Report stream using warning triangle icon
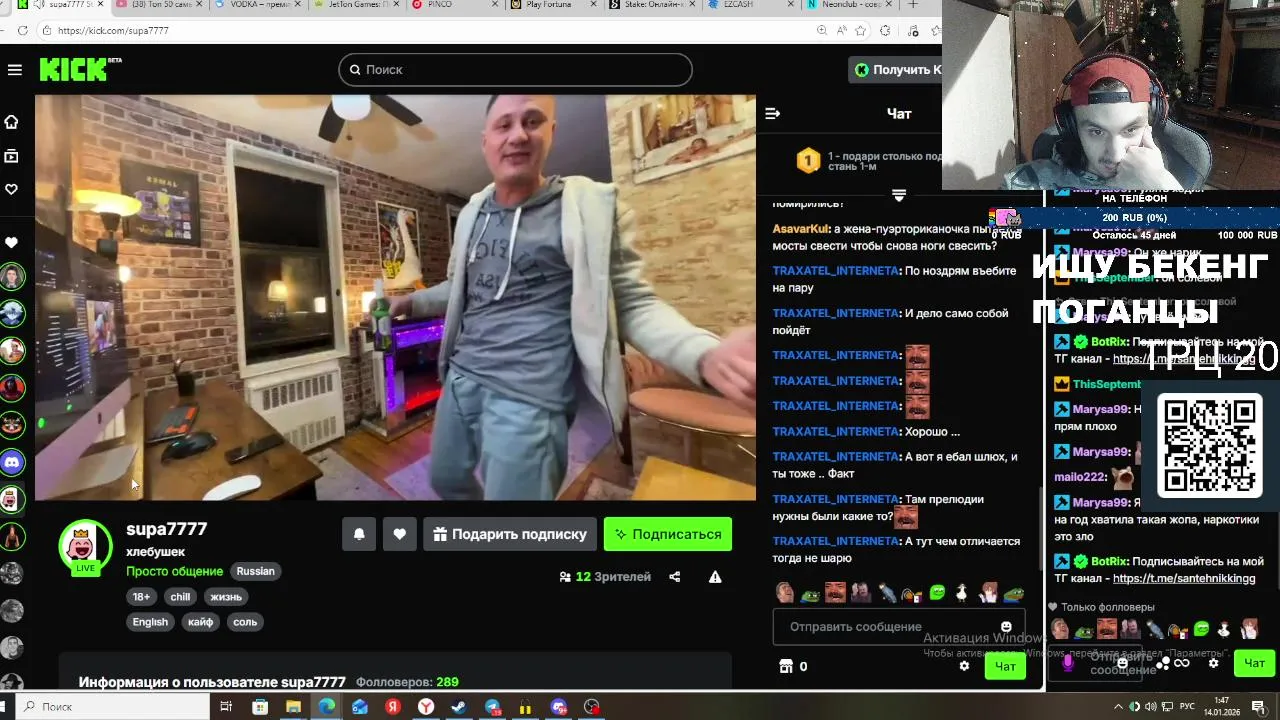This screenshot has height=720, width=1280. [x=715, y=577]
